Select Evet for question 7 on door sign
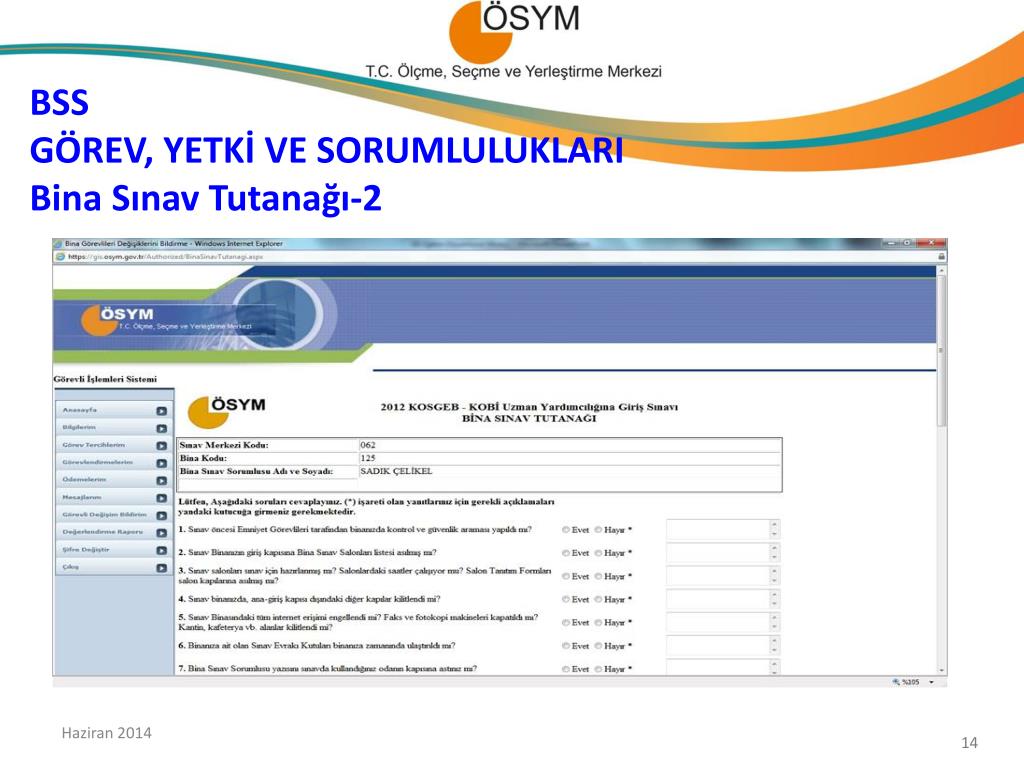Image resolution: width=1024 pixels, height=768 pixels. point(566,669)
